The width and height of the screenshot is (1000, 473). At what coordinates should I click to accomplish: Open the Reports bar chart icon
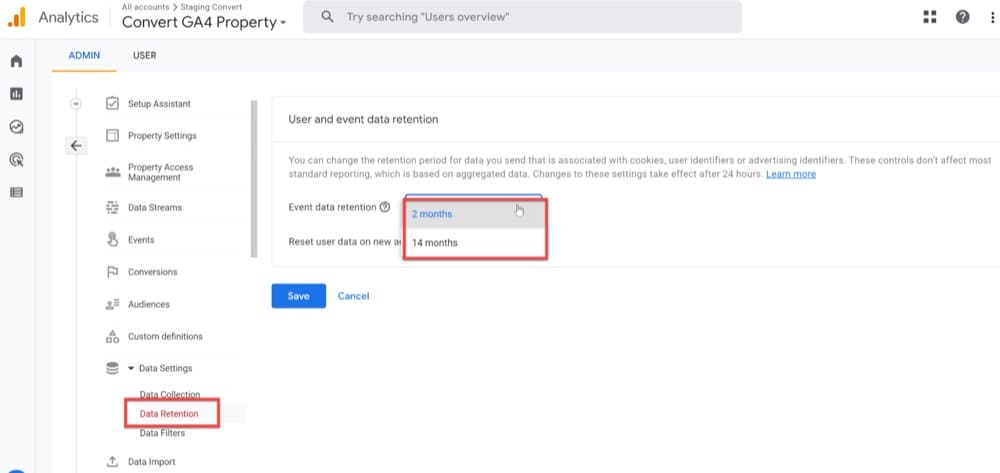click(17, 94)
